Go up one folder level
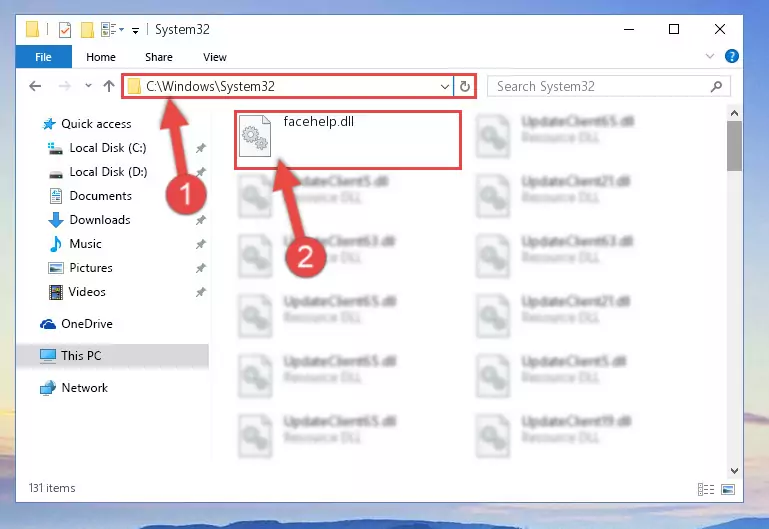The width and height of the screenshot is (769, 529). pyautogui.click(x=109, y=86)
